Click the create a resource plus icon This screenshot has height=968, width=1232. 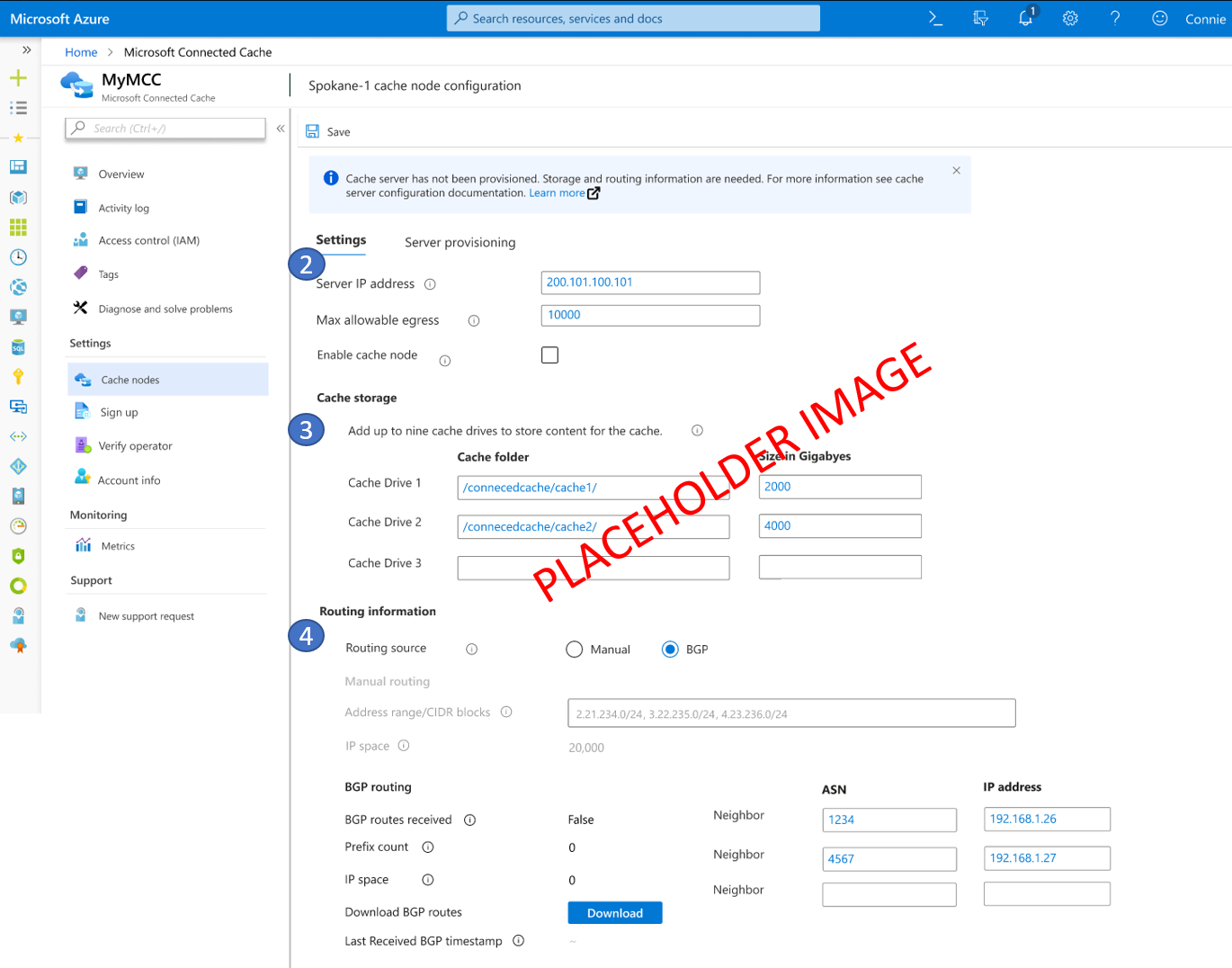coord(18,78)
